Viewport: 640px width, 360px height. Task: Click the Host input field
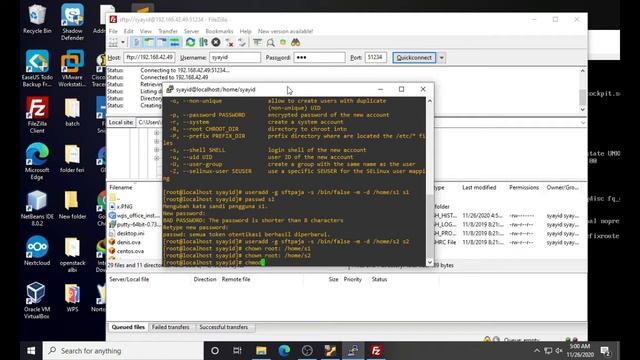[x=150, y=57]
